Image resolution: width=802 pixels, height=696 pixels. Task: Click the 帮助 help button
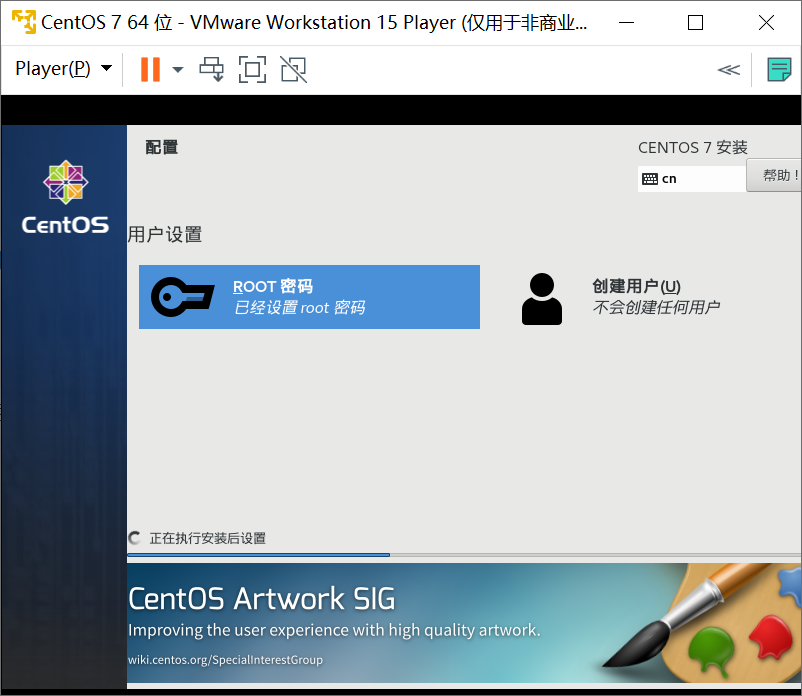pos(774,175)
